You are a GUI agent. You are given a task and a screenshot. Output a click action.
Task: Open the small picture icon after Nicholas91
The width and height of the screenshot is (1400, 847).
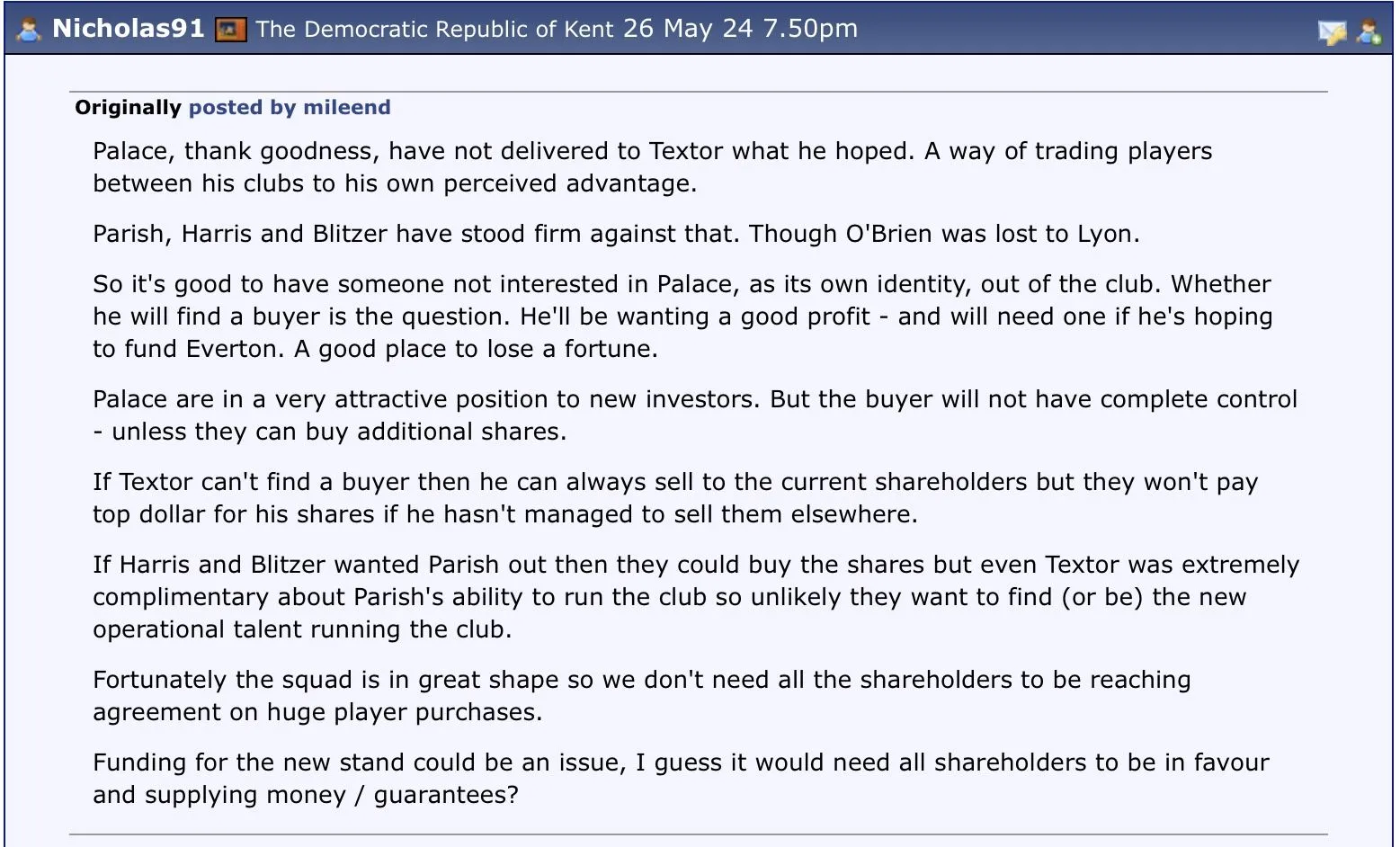pyautogui.click(x=230, y=30)
